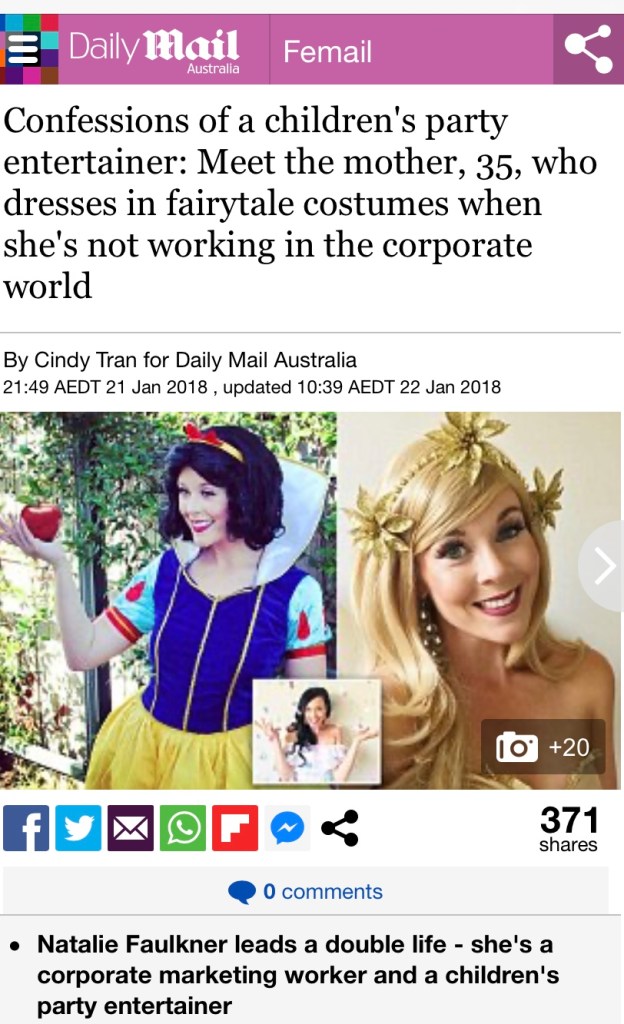Share article on Twitter
The height and width of the screenshot is (1024, 624).
(78, 828)
